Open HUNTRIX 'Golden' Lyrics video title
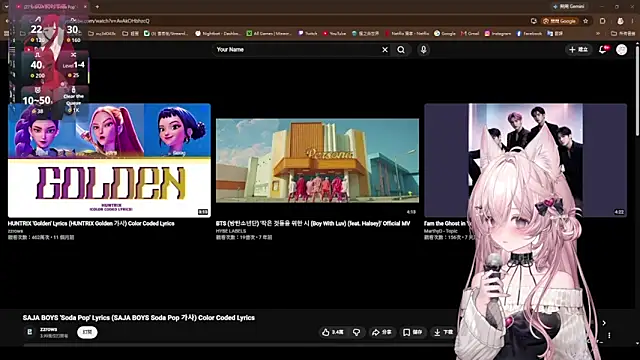The image size is (640, 360). tap(91, 224)
